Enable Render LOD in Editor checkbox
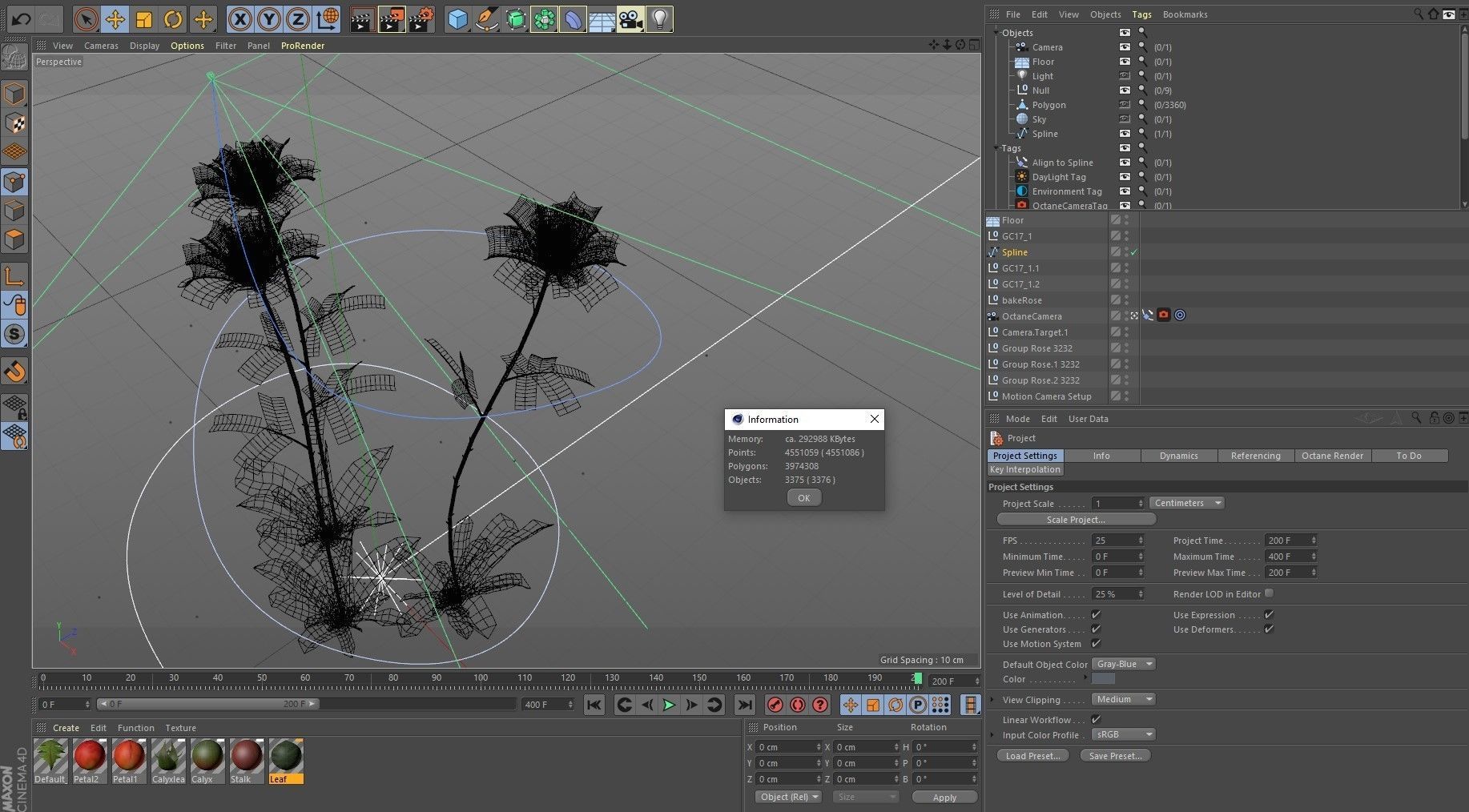The height and width of the screenshot is (812, 1469). point(1269,593)
